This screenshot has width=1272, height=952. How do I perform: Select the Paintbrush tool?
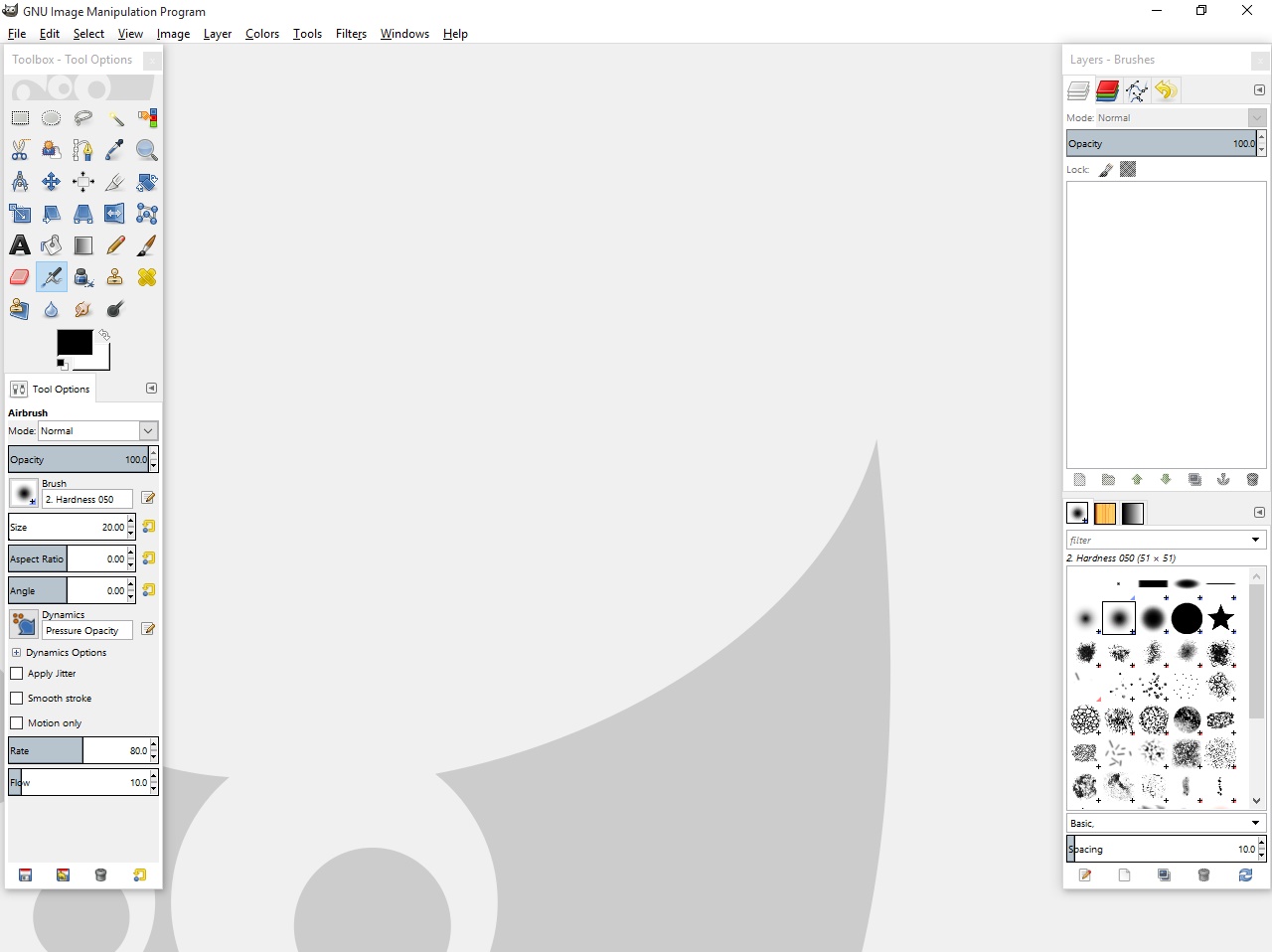[x=147, y=245]
